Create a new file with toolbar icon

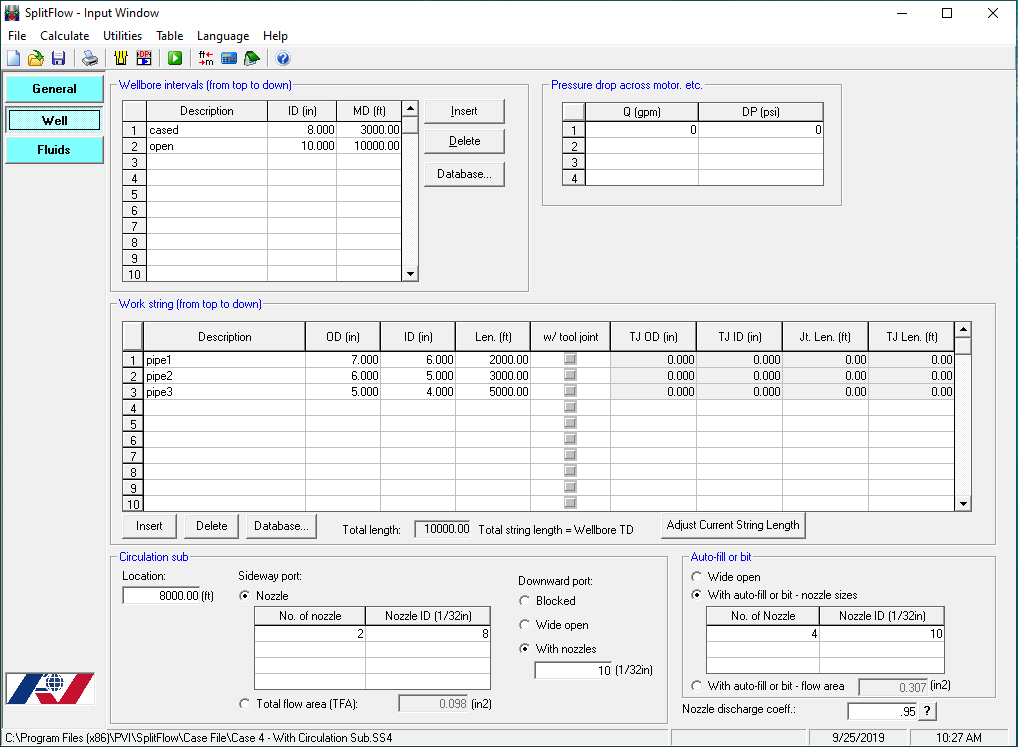pos(14,58)
